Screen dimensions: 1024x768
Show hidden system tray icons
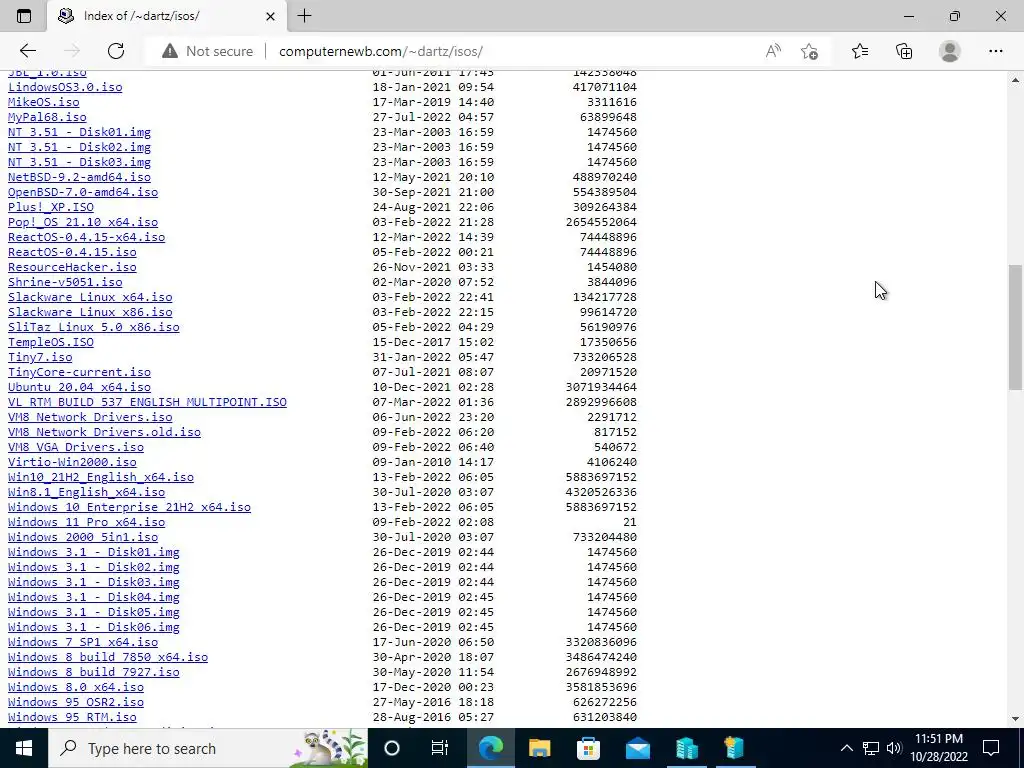(x=846, y=748)
